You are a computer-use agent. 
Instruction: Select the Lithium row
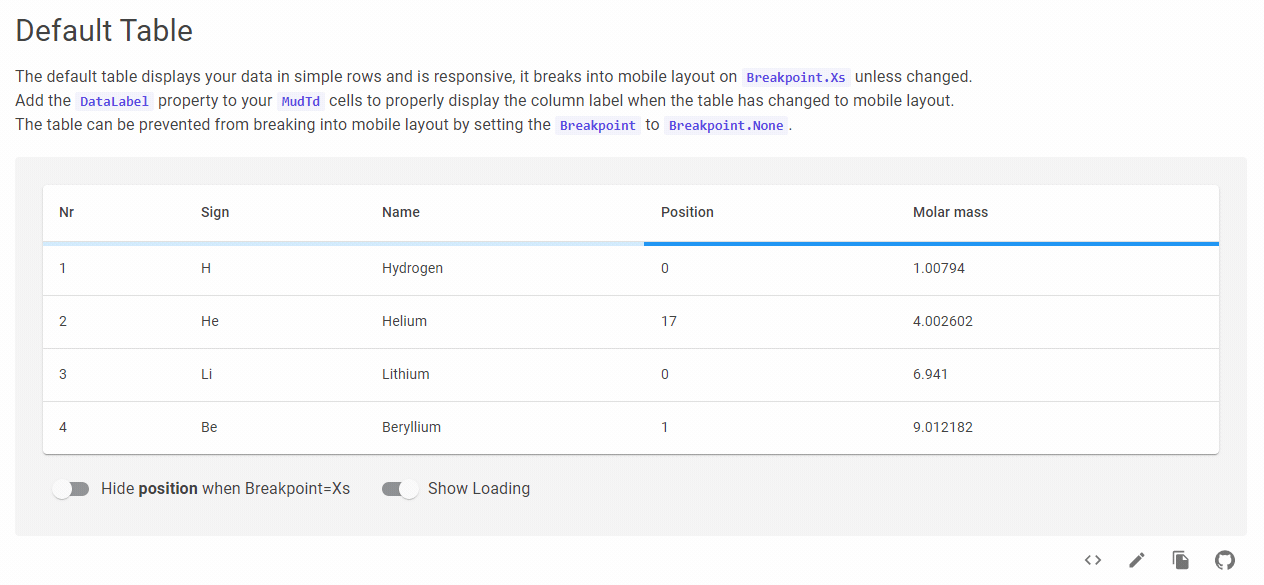tap(631, 375)
